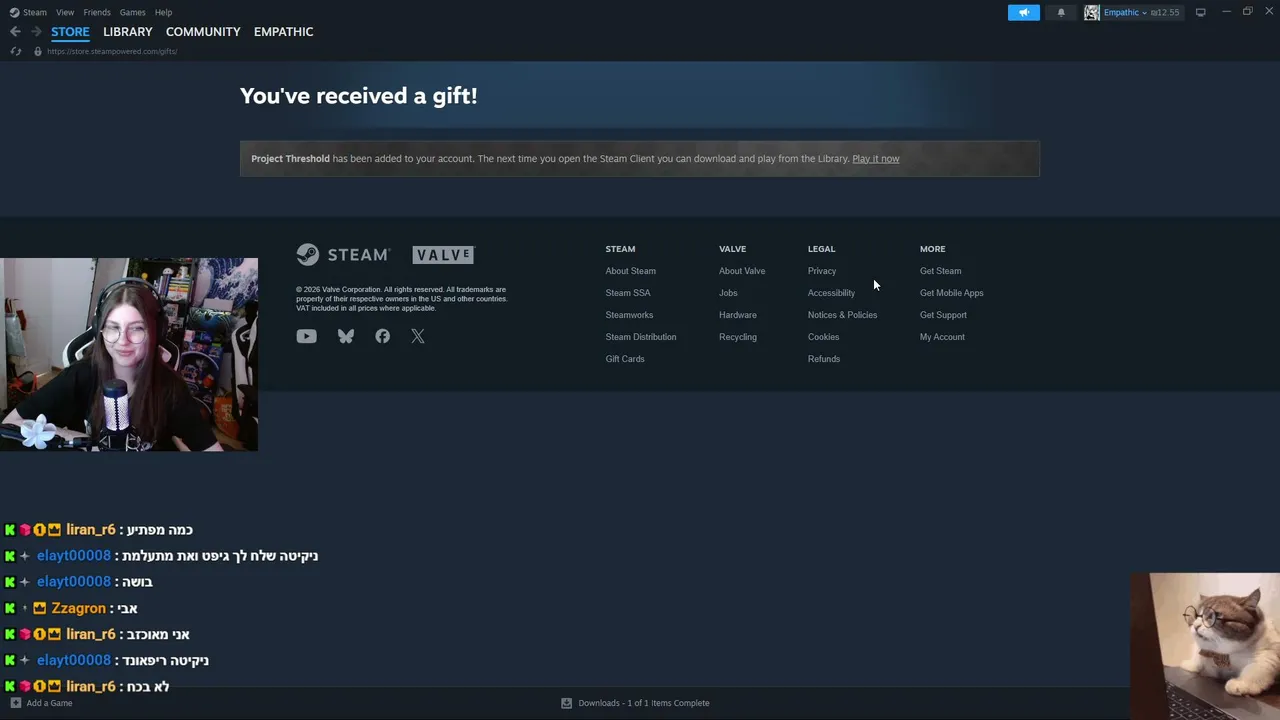Open the Accessibility footer link
Screen dimensions: 1280x720
coord(831,293)
